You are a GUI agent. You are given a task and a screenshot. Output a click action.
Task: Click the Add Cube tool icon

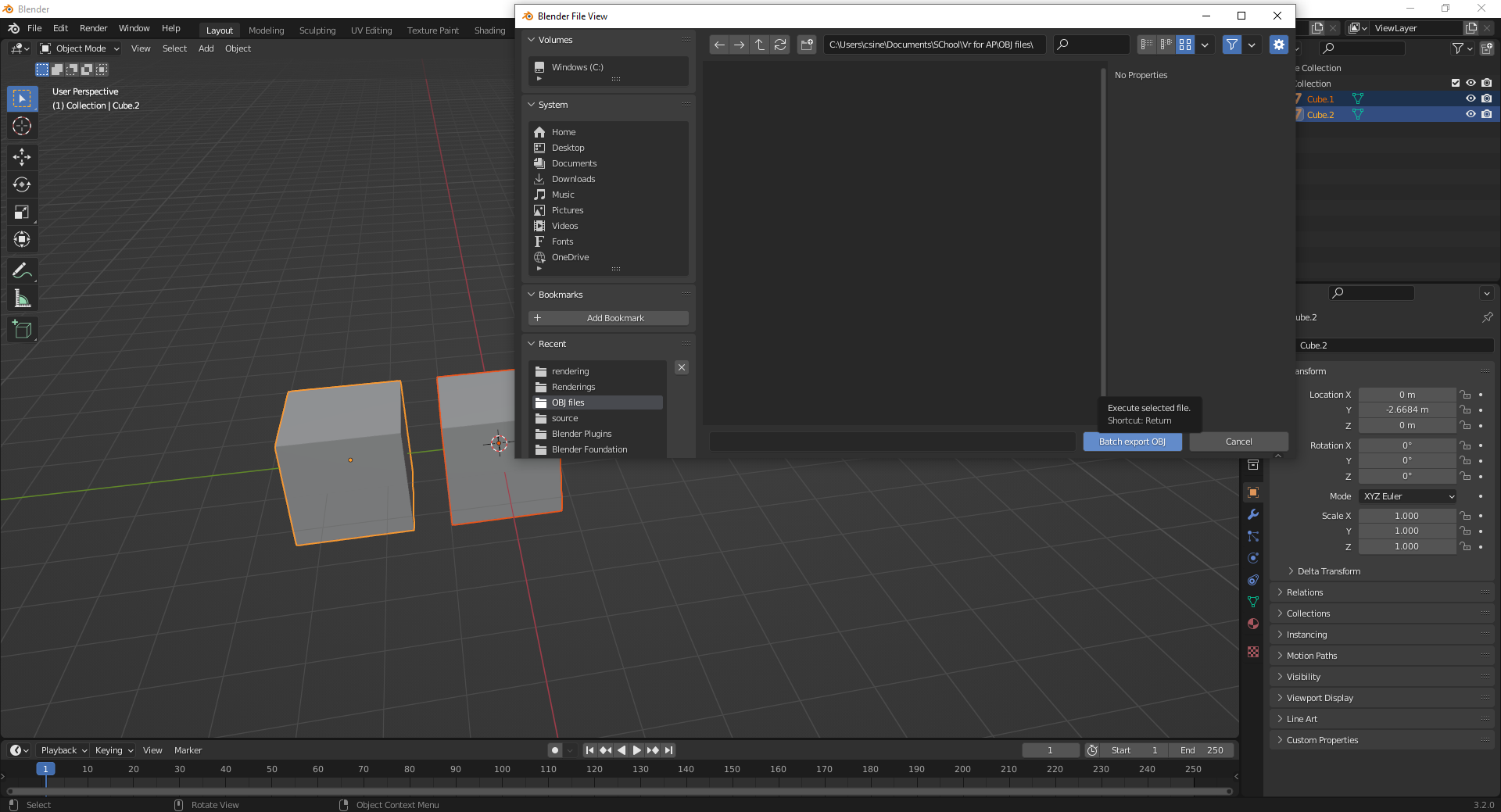(22, 330)
